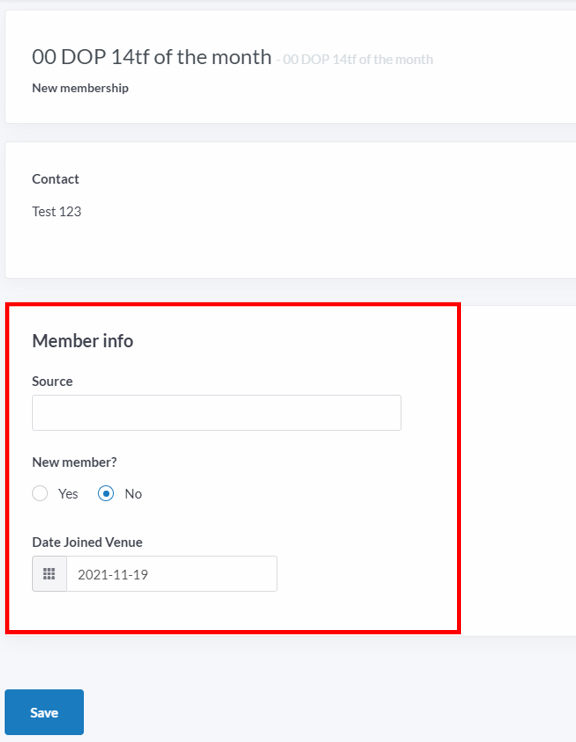
Task: Click the 2021-11-19 date field
Action: click(x=172, y=574)
